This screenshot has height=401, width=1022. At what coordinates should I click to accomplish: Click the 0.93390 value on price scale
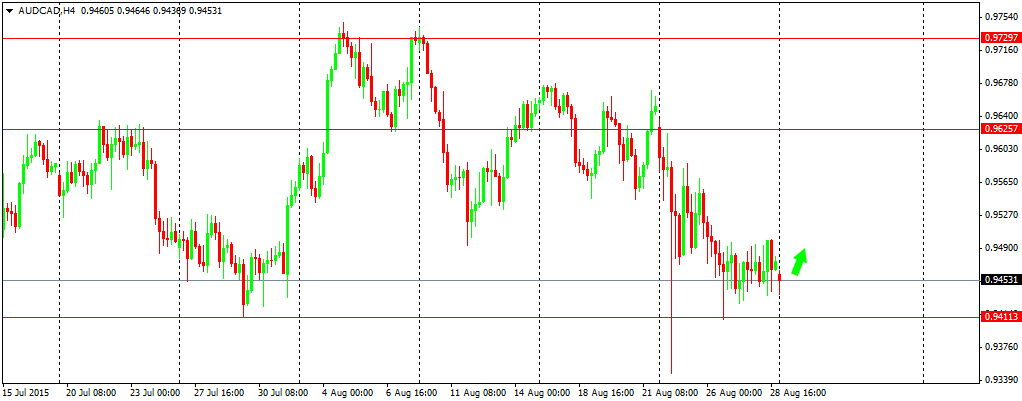pos(1000,379)
